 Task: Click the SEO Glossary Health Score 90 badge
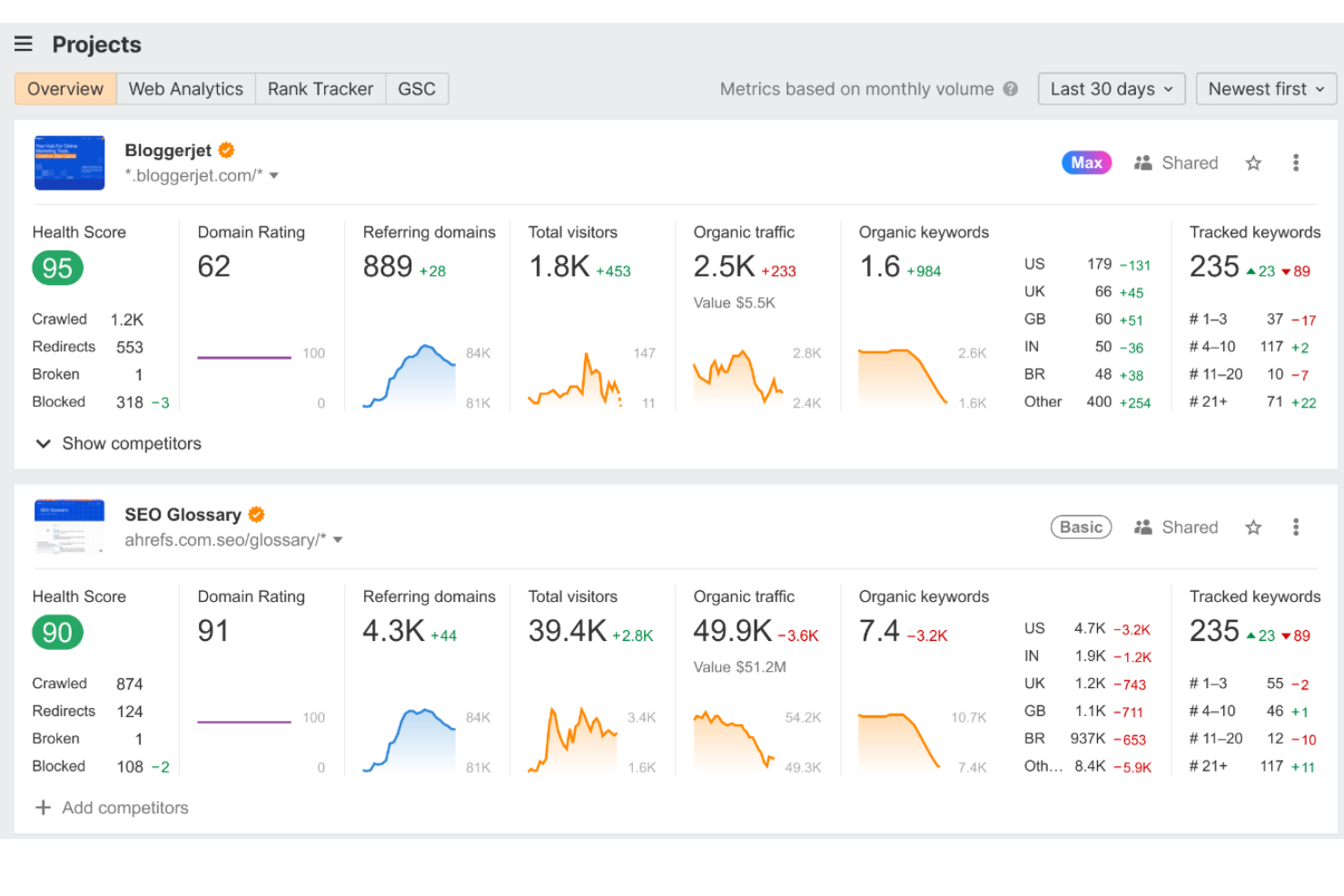tap(57, 633)
